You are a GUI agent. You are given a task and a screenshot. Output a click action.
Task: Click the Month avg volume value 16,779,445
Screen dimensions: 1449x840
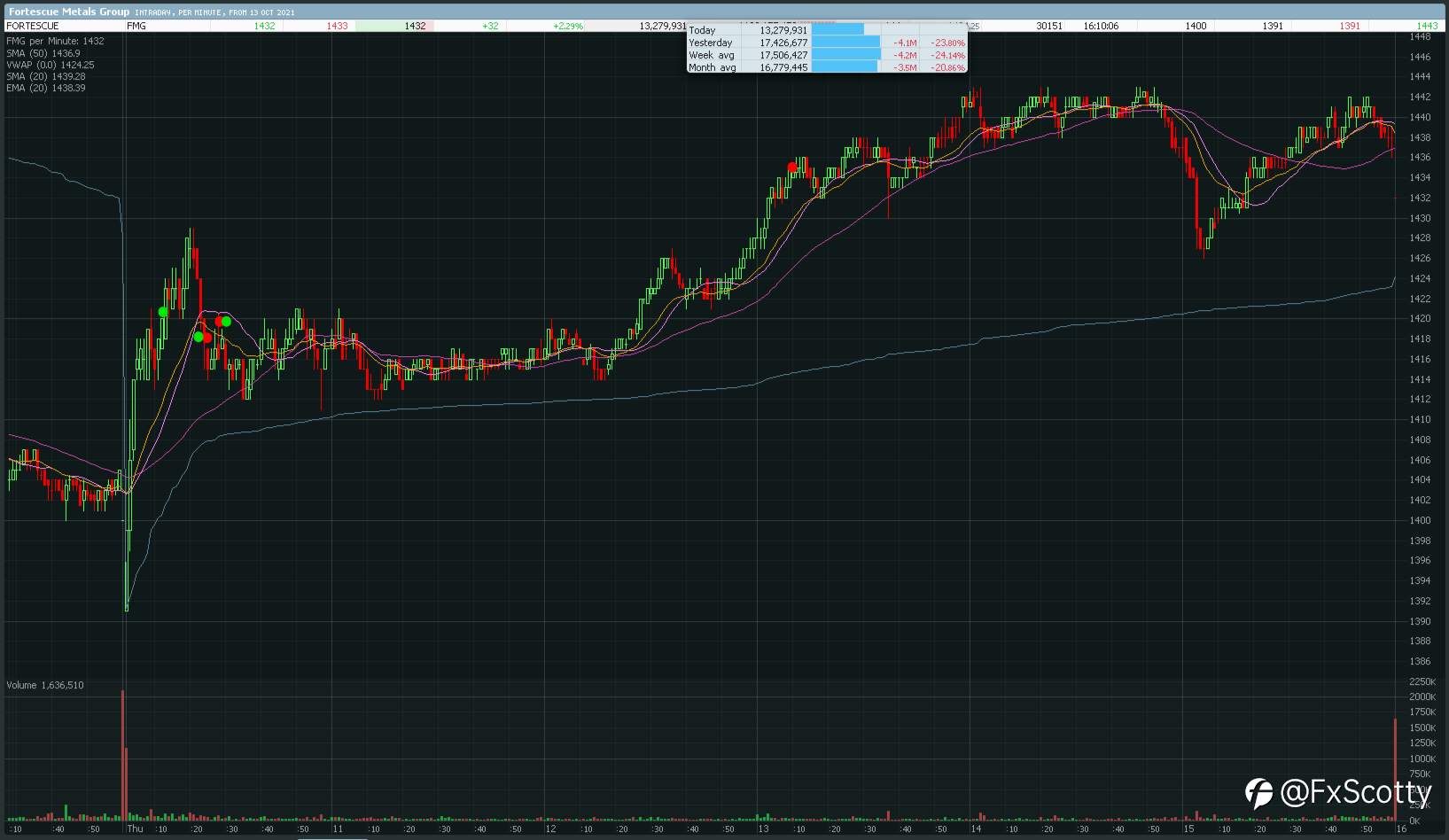click(783, 67)
